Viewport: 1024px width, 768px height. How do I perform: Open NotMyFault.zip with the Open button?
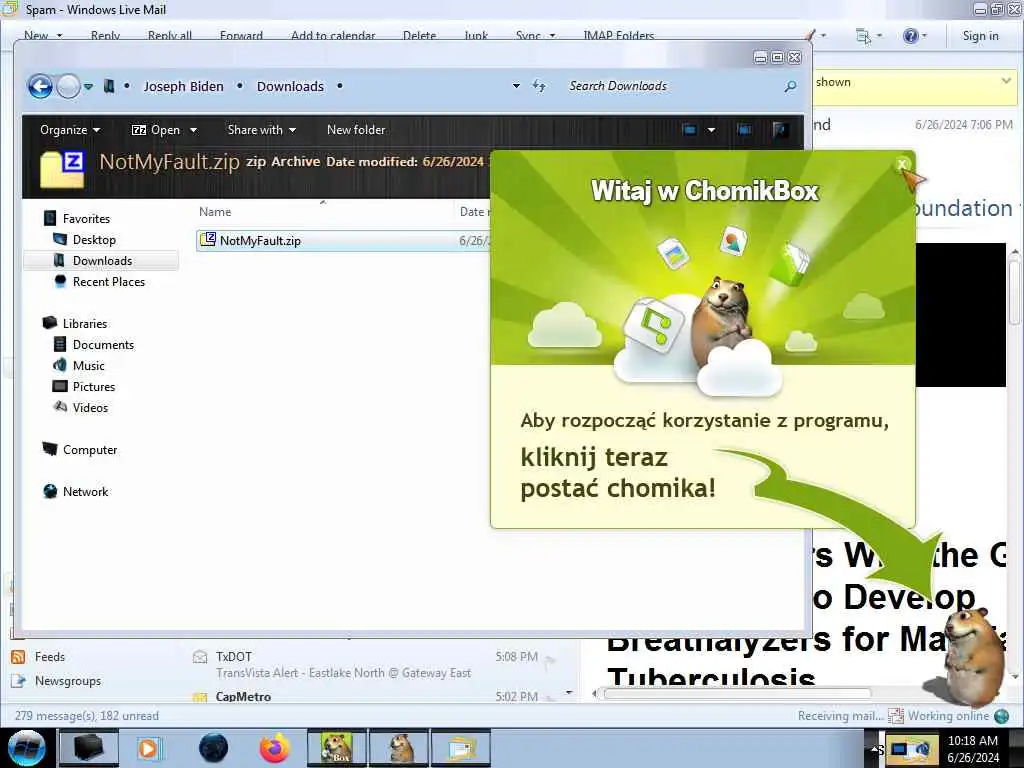click(156, 130)
